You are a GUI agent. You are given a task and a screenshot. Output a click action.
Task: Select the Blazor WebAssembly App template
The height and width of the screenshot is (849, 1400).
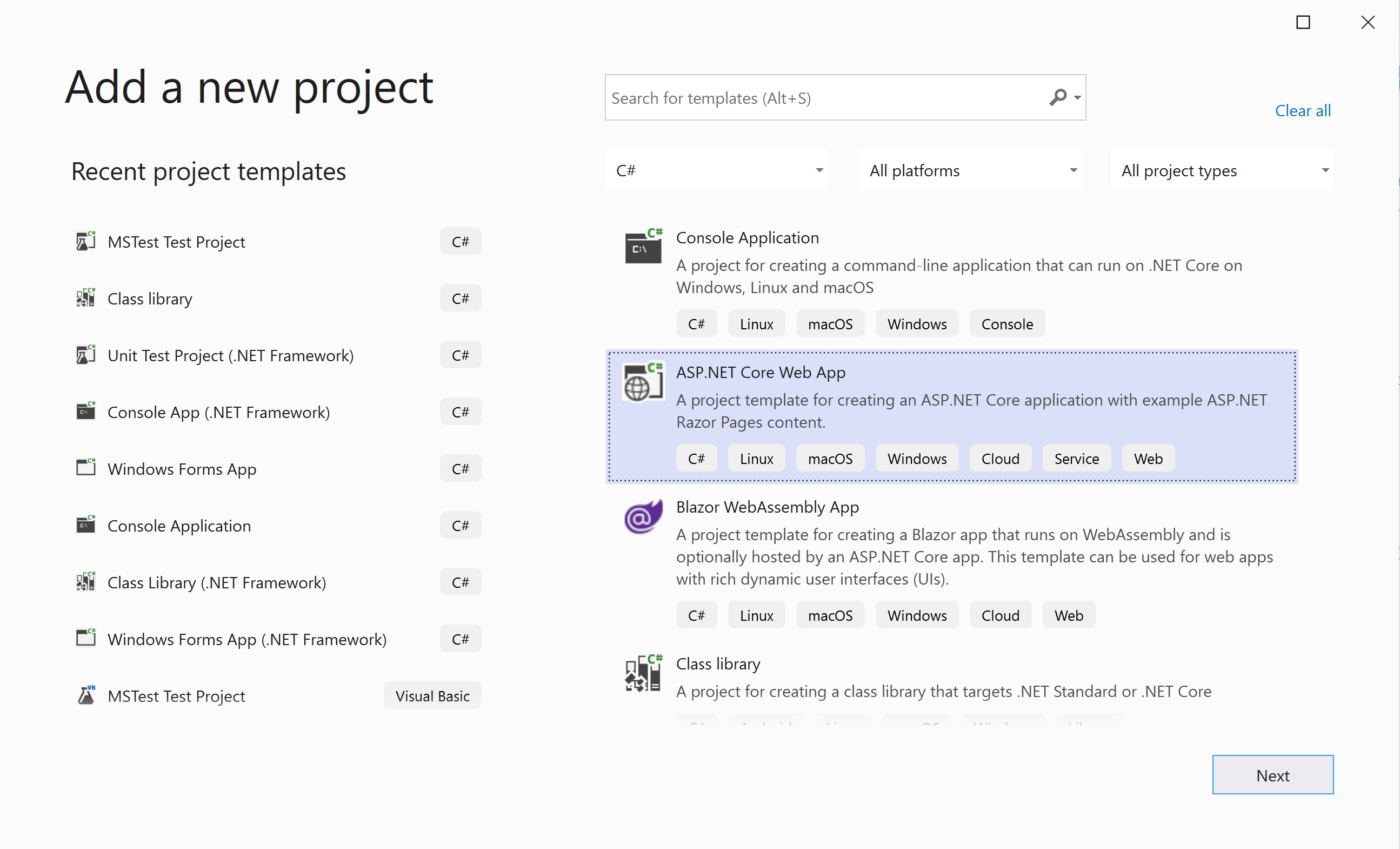click(952, 562)
